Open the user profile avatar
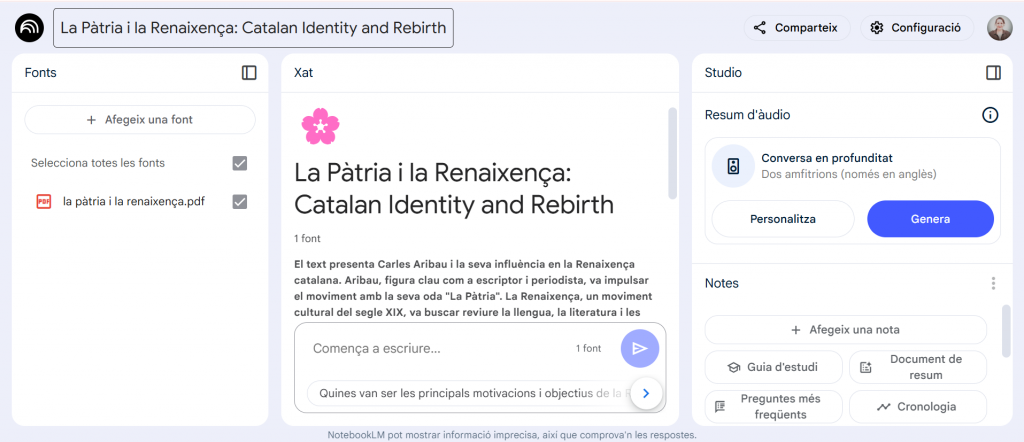This screenshot has width=1024, height=442. pos(999,28)
